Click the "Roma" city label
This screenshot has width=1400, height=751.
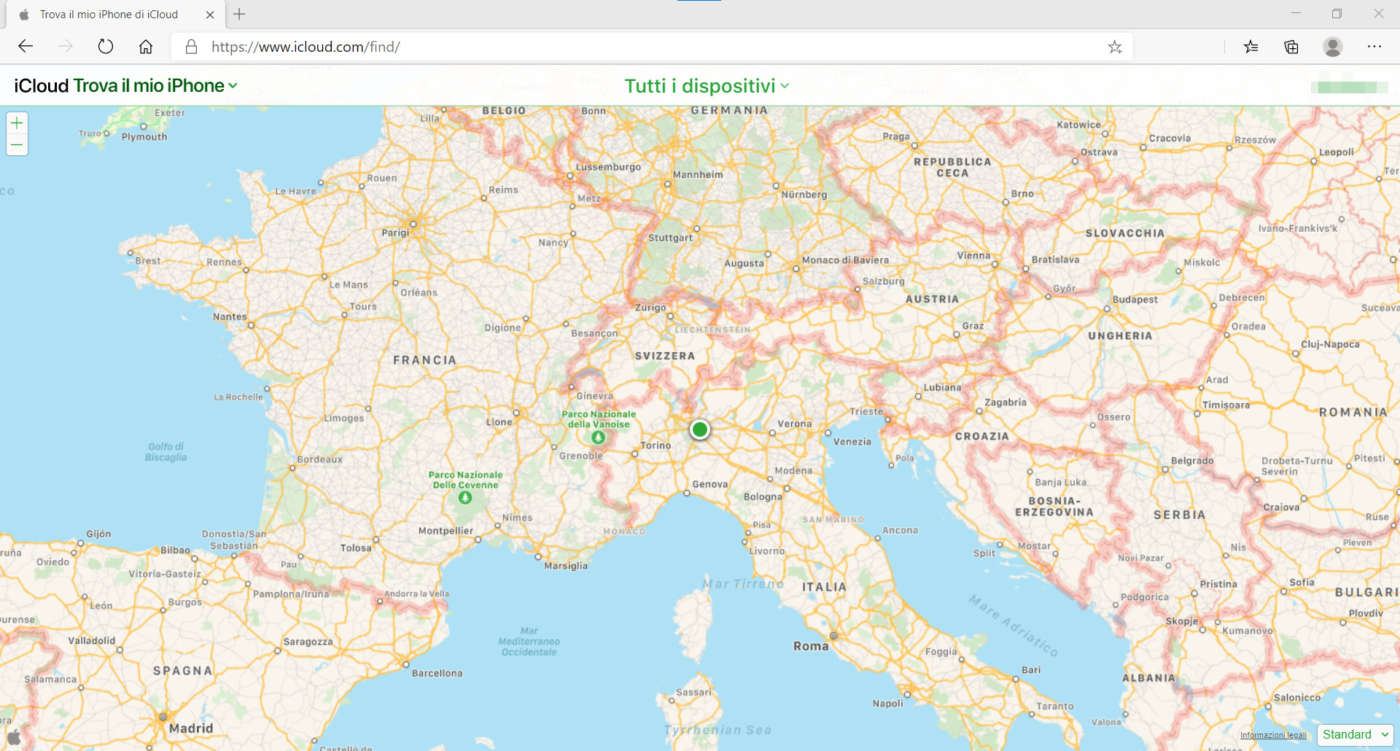(x=811, y=646)
